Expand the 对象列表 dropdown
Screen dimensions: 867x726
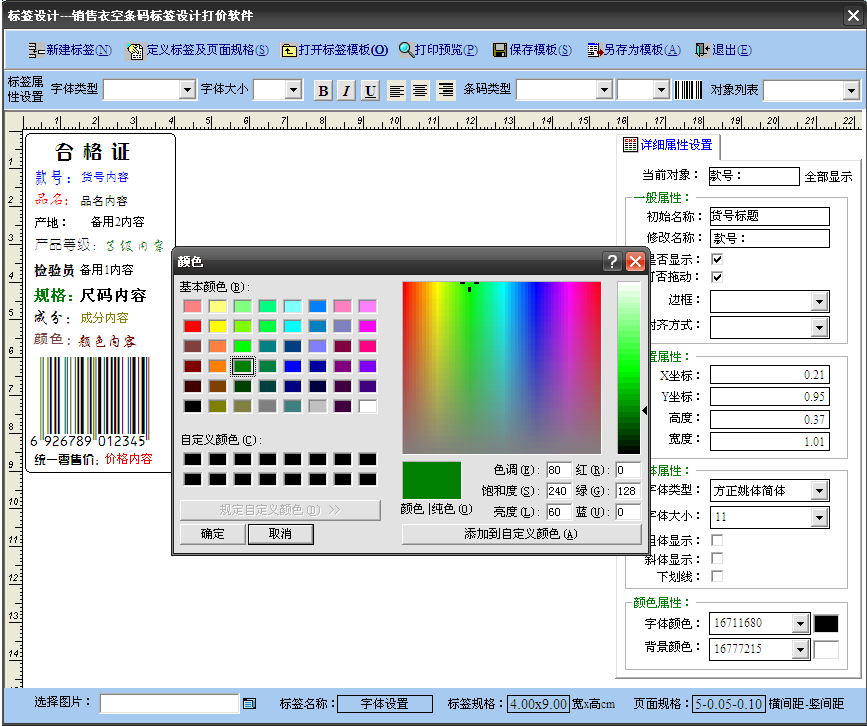point(851,91)
